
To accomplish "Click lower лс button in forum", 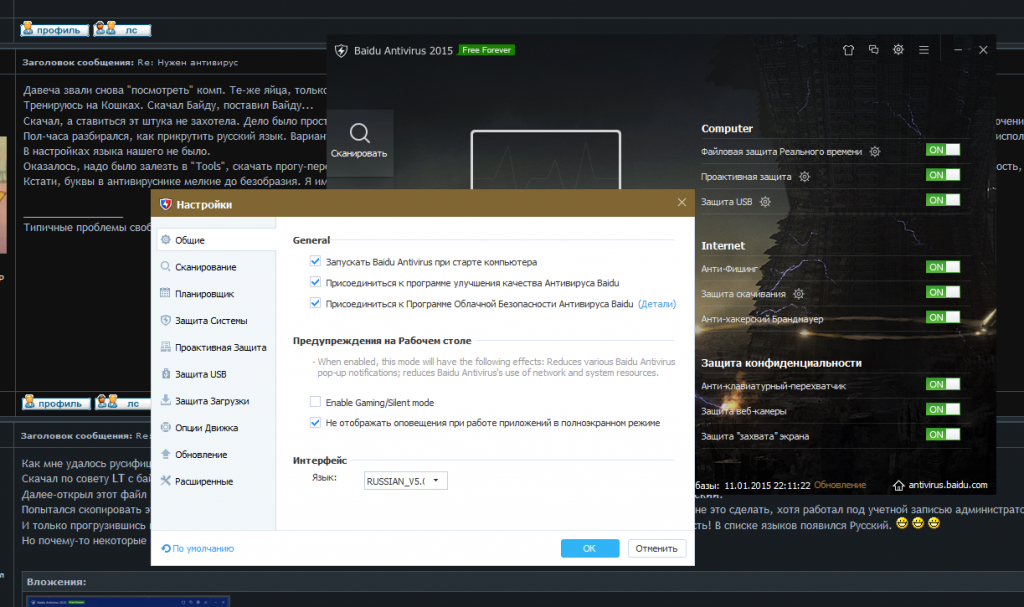I will (123, 403).
